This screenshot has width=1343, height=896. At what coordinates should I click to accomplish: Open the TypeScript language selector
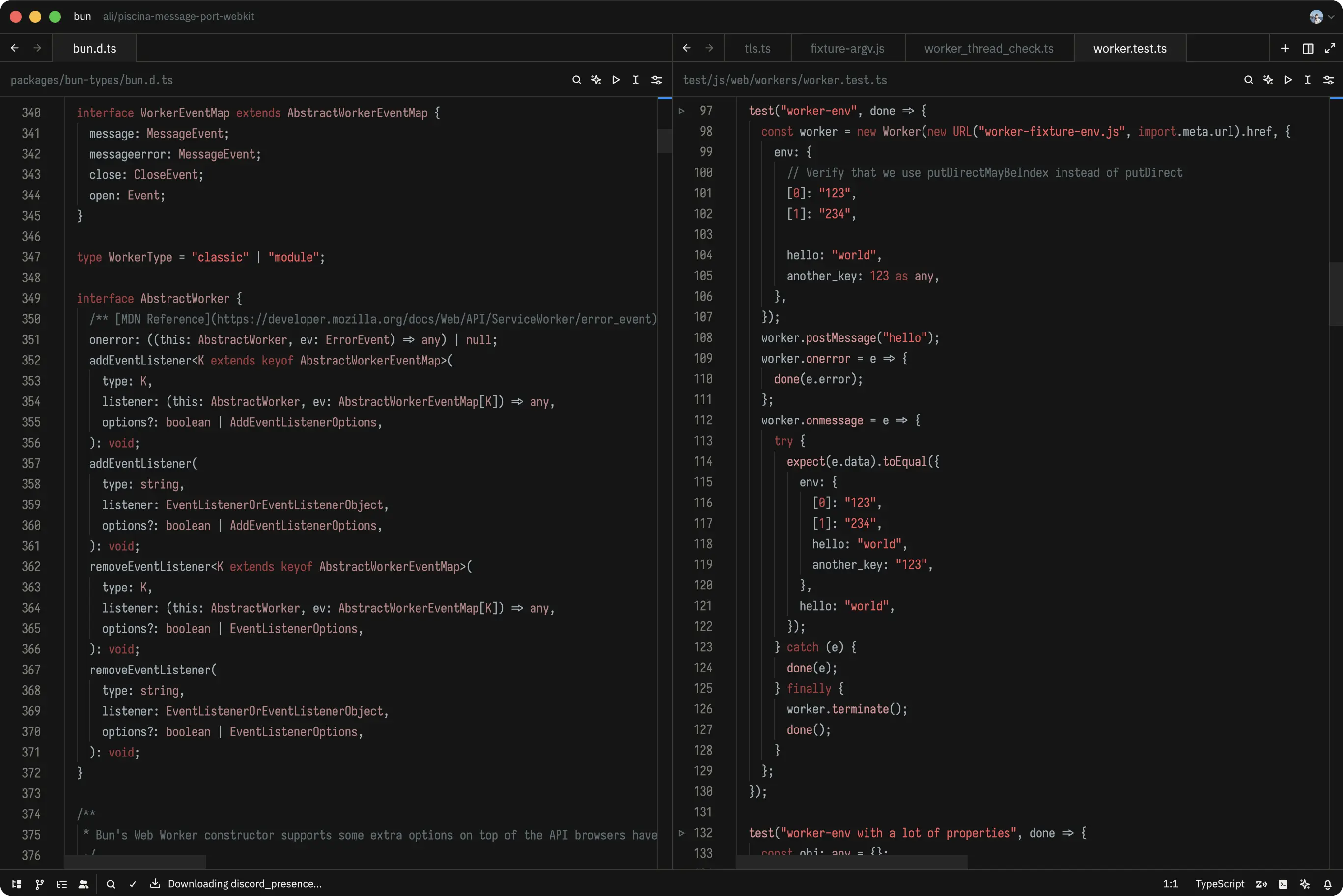tap(1220, 883)
